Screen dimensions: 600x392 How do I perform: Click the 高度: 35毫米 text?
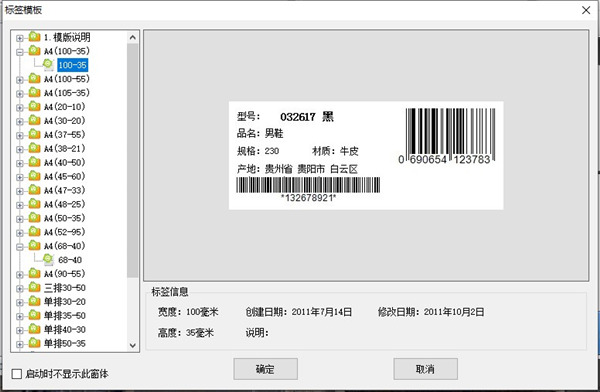[x=186, y=333]
